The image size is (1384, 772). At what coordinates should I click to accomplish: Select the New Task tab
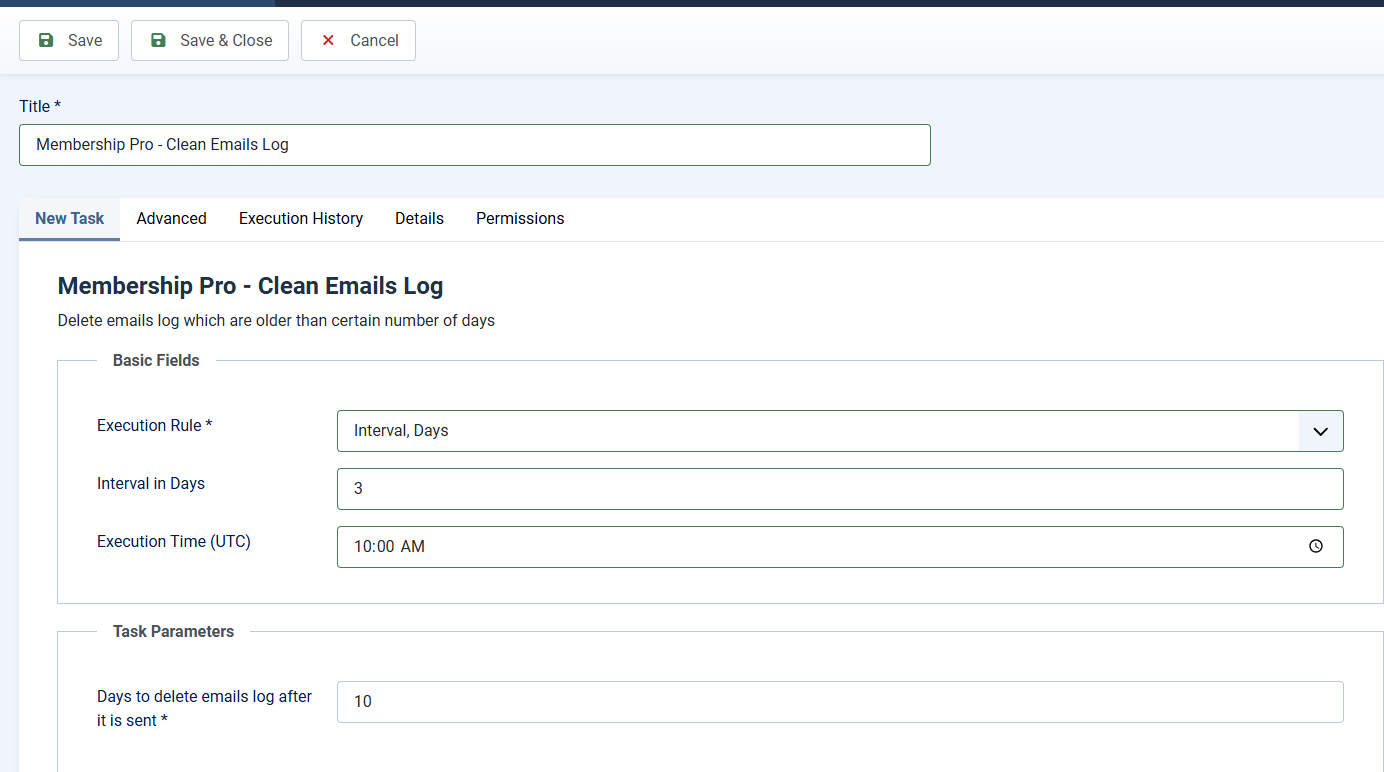[x=70, y=219]
